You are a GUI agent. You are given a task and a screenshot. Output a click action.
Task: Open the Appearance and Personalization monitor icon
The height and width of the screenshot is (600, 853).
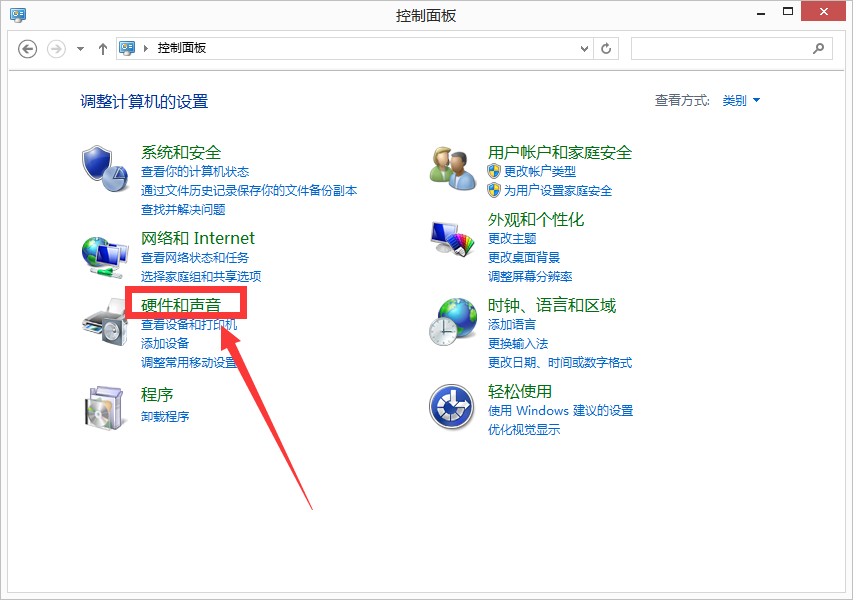click(x=453, y=238)
